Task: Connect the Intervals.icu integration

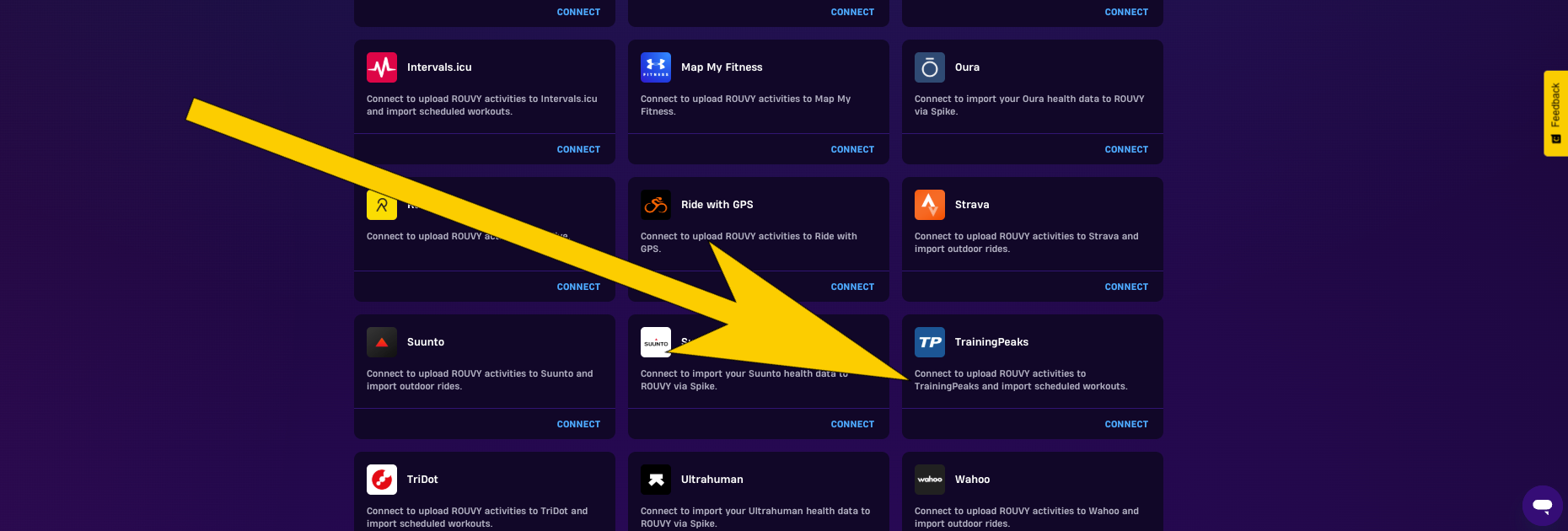Action: (578, 149)
